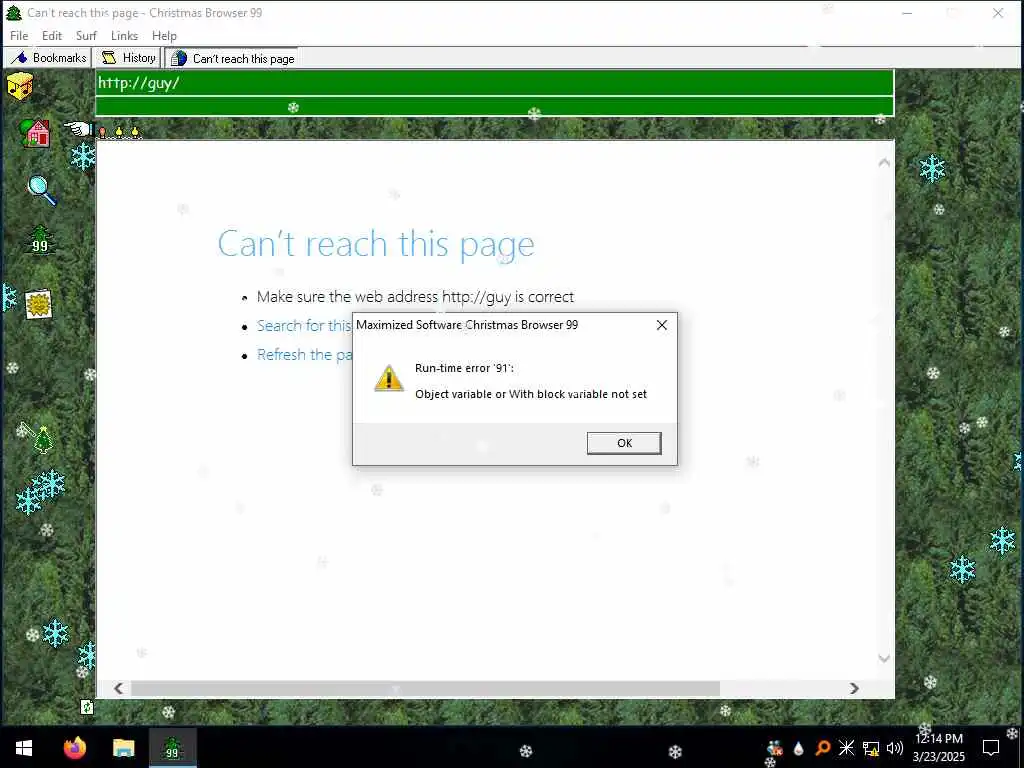The height and width of the screenshot is (768, 1024).
Task: Click OK in the run-time error dialog
Action: pos(624,443)
